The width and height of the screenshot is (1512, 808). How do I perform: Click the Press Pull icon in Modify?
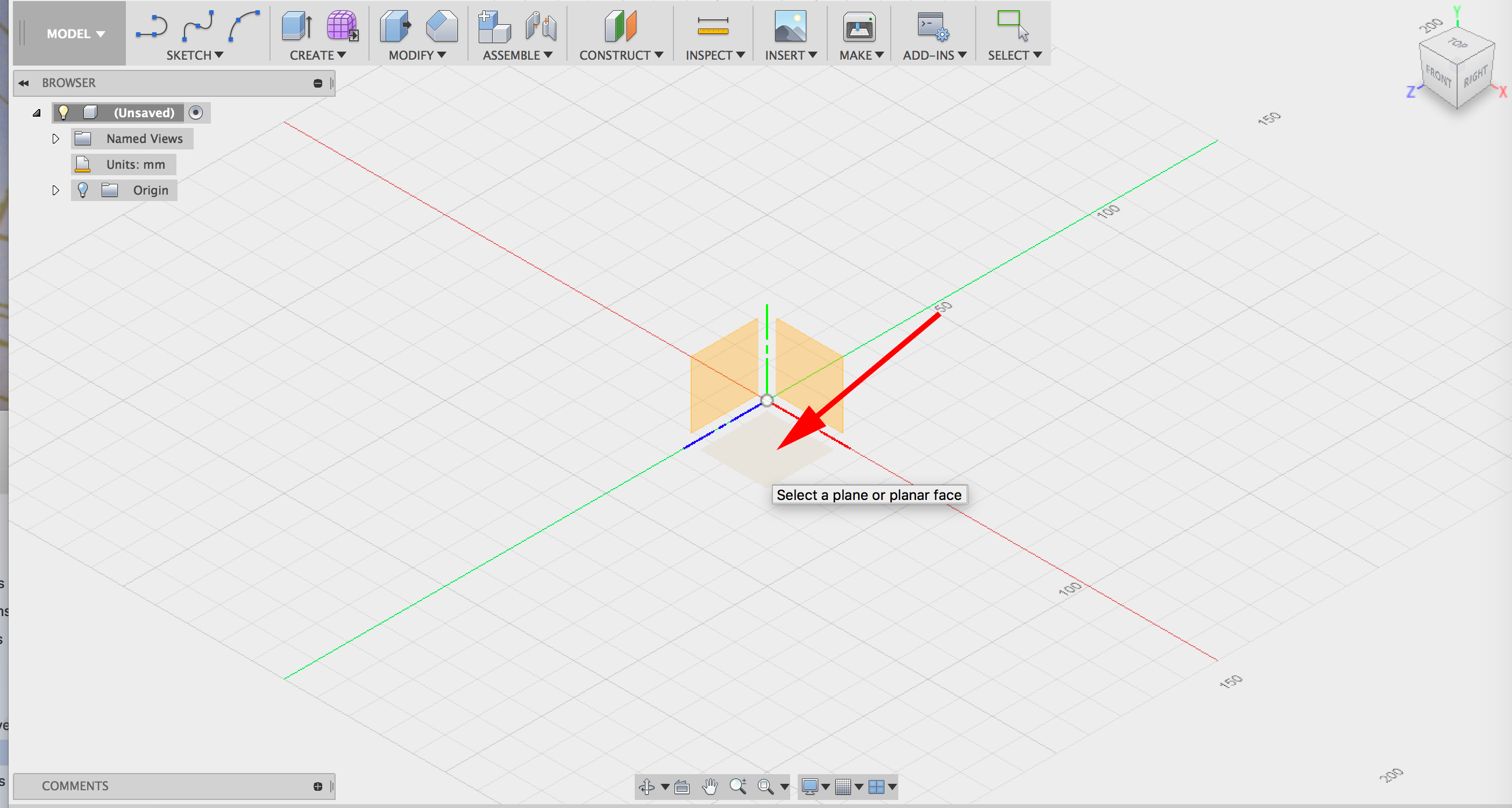point(395,26)
